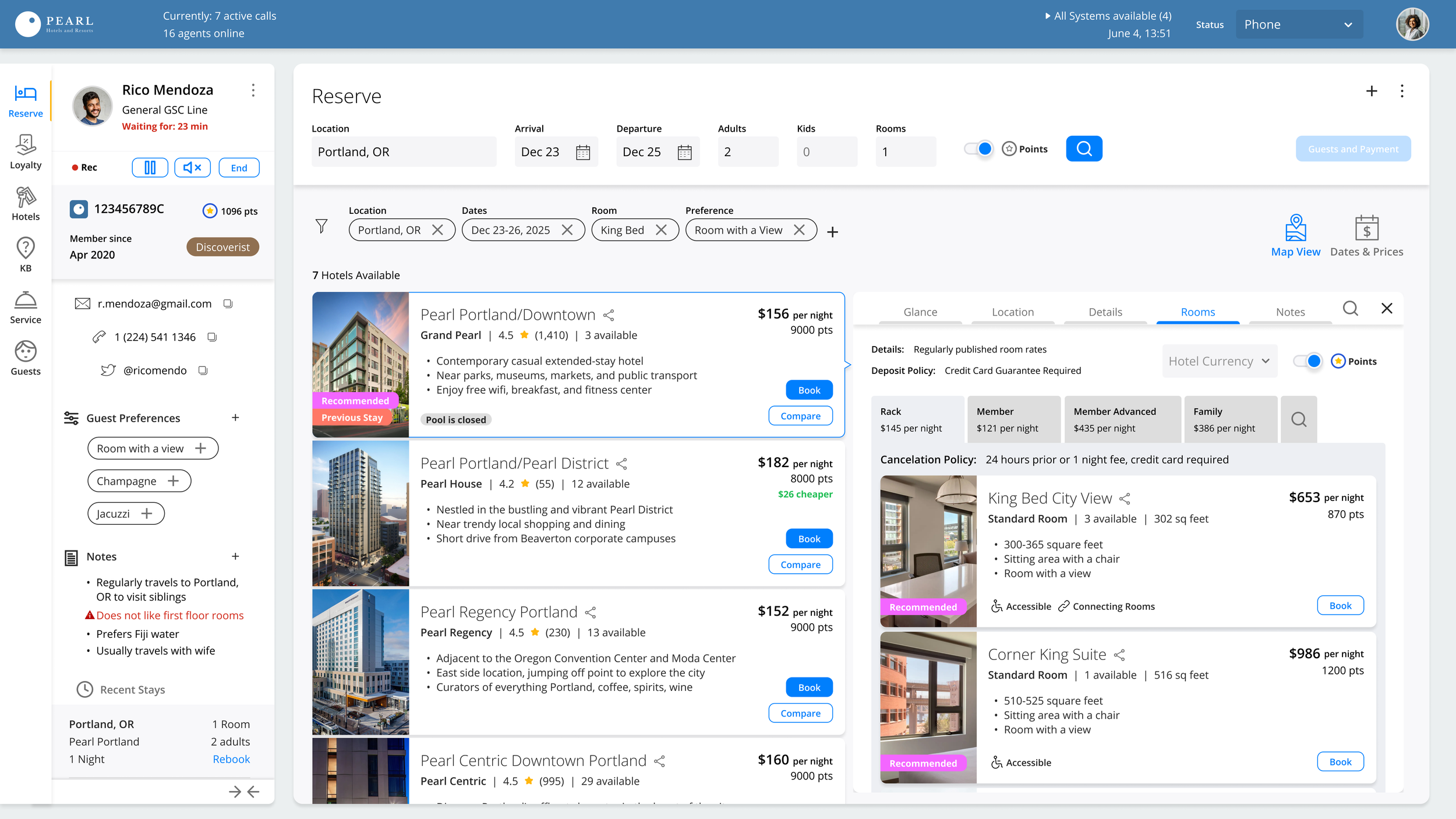This screenshot has width=1456, height=819.
Task: Click Rebook link for recent Portland stay
Action: [231, 759]
